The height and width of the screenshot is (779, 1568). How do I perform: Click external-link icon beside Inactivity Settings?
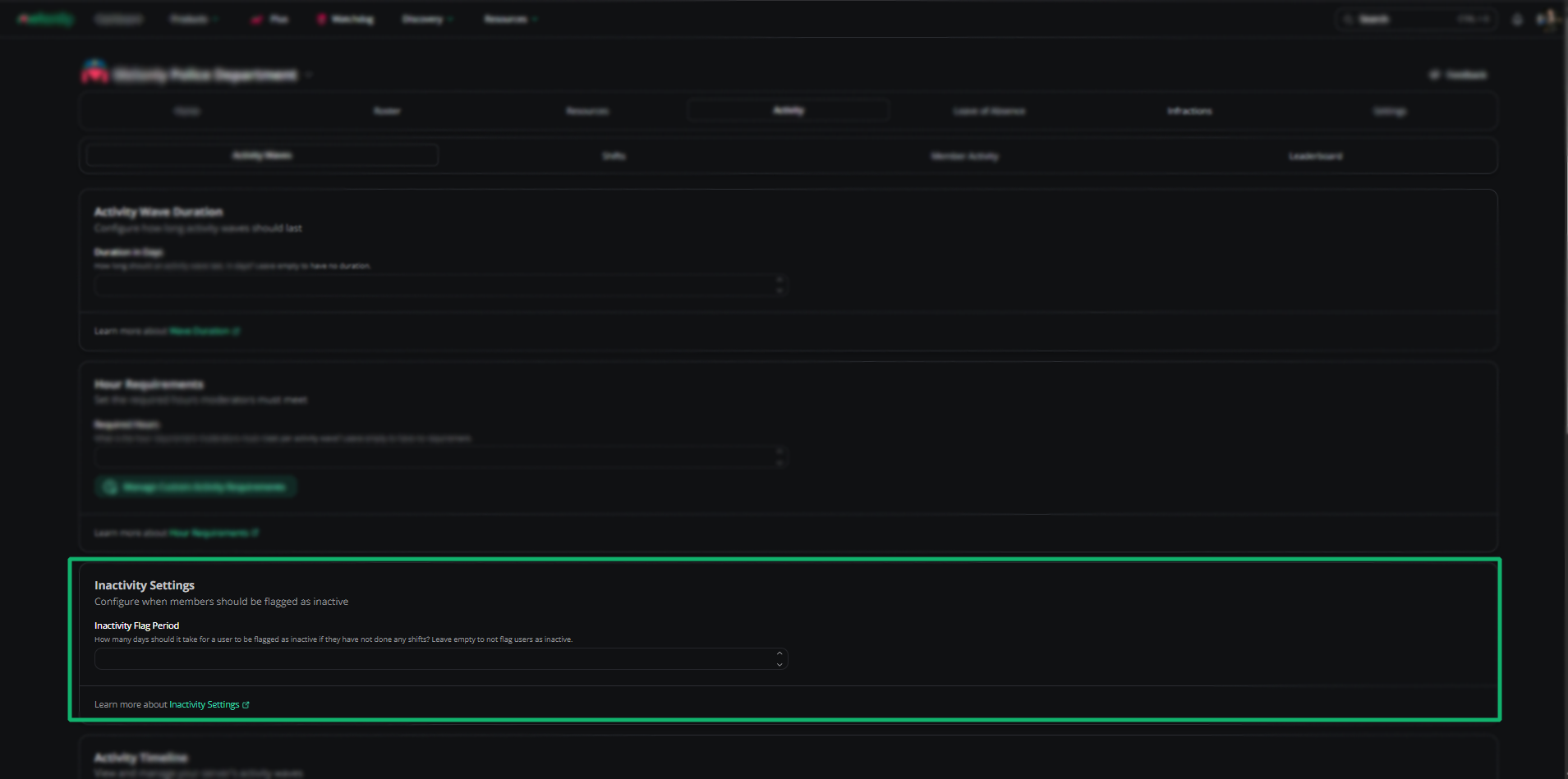tap(246, 704)
